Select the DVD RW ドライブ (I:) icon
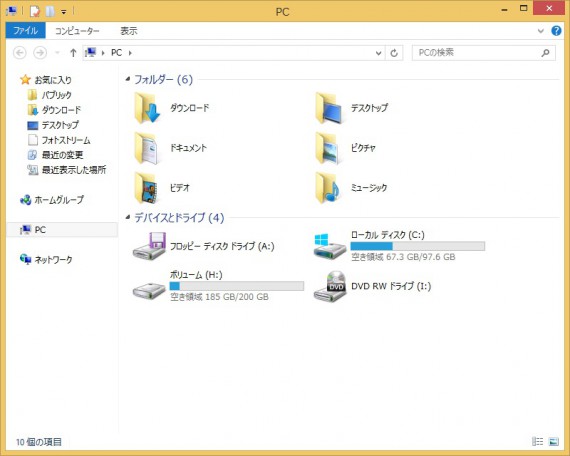This screenshot has height=456, width=570. tap(330, 286)
